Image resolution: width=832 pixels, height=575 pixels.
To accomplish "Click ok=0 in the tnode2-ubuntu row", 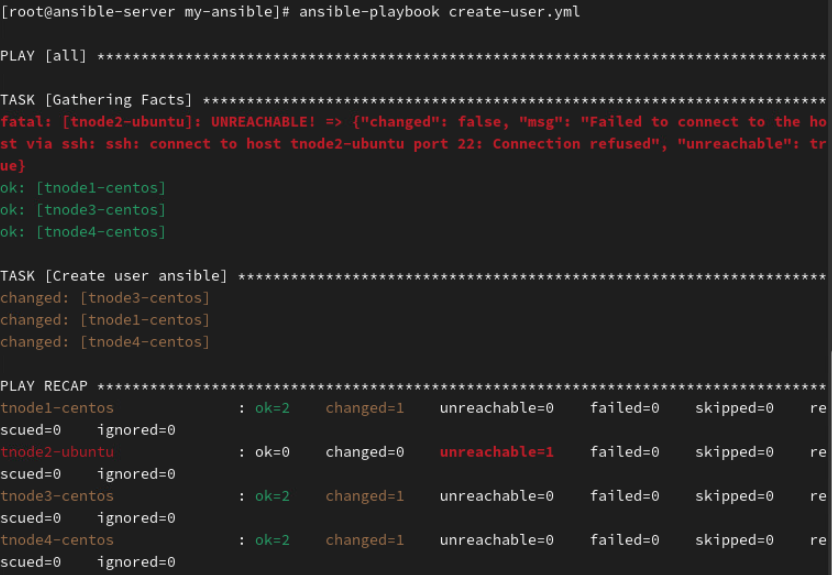I will pyautogui.click(x=272, y=452).
